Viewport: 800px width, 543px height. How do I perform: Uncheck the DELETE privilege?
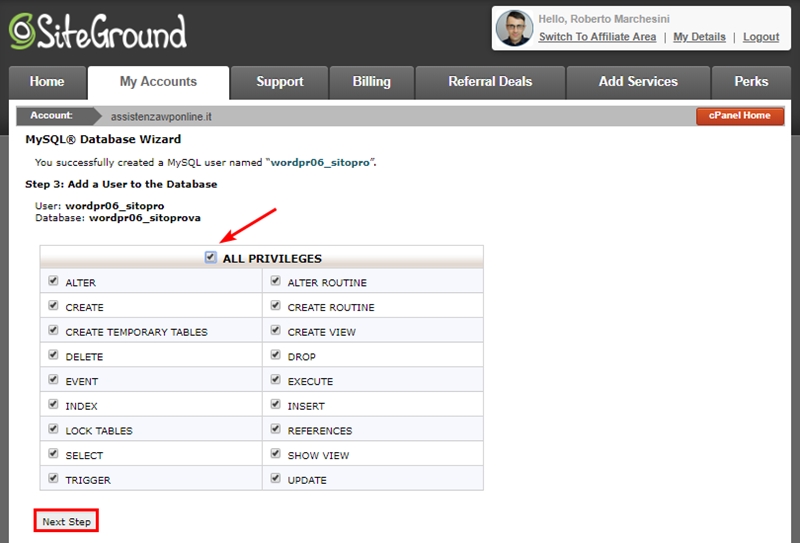click(x=53, y=355)
